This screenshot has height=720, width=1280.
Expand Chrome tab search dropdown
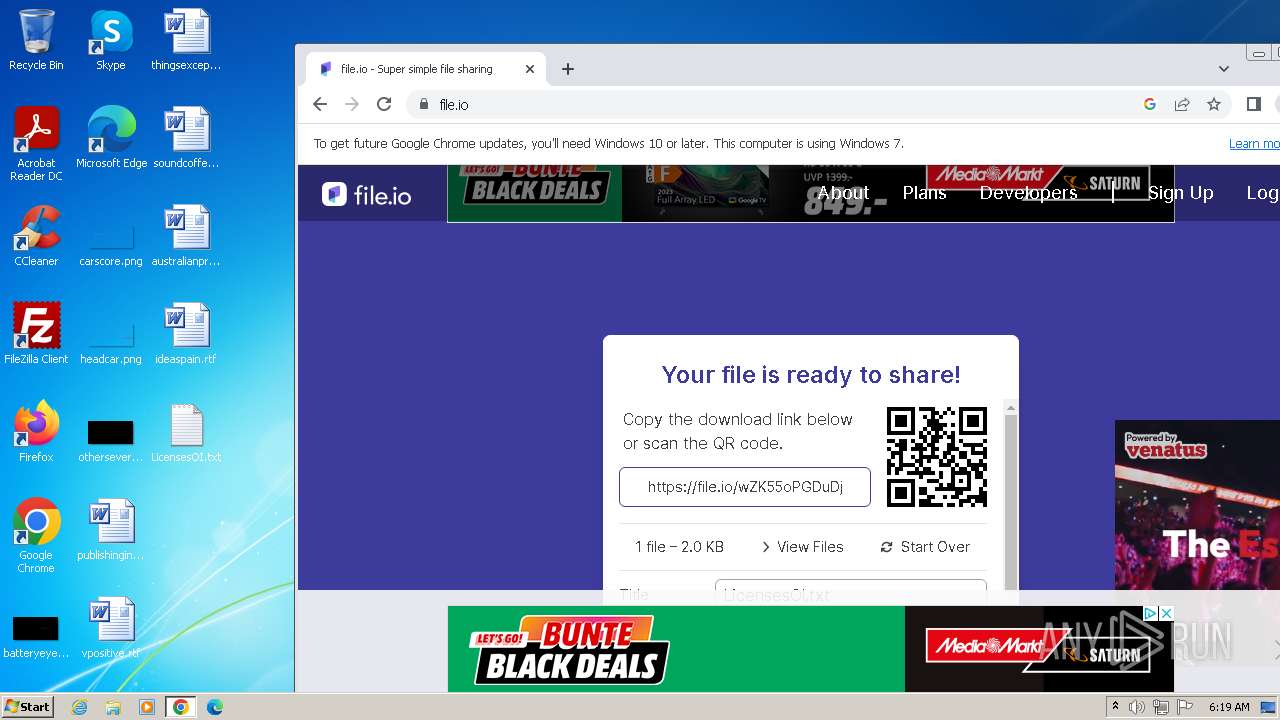(x=1224, y=69)
